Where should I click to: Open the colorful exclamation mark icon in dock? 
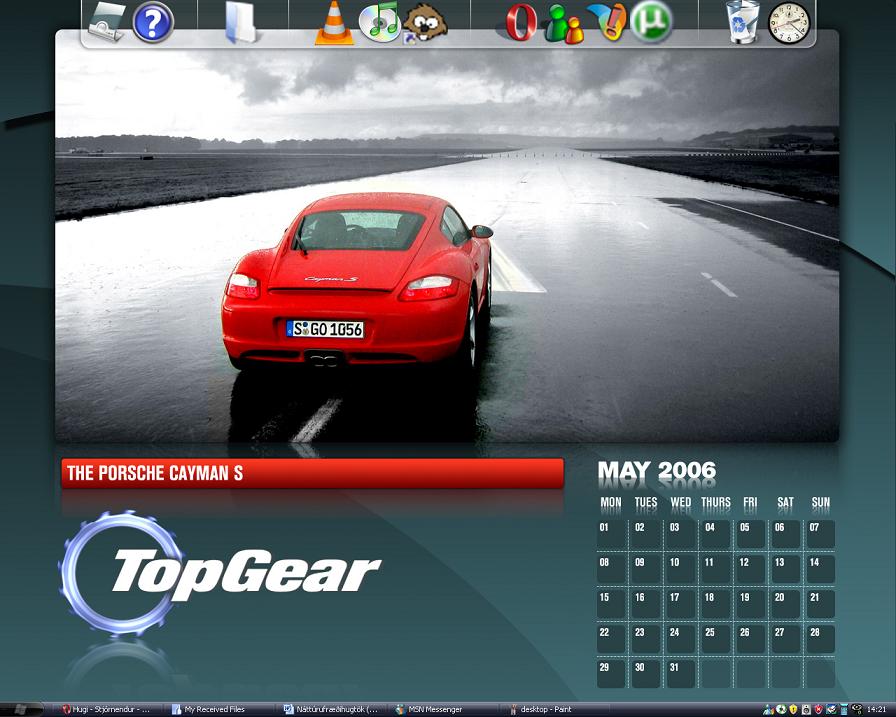[607, 22]
